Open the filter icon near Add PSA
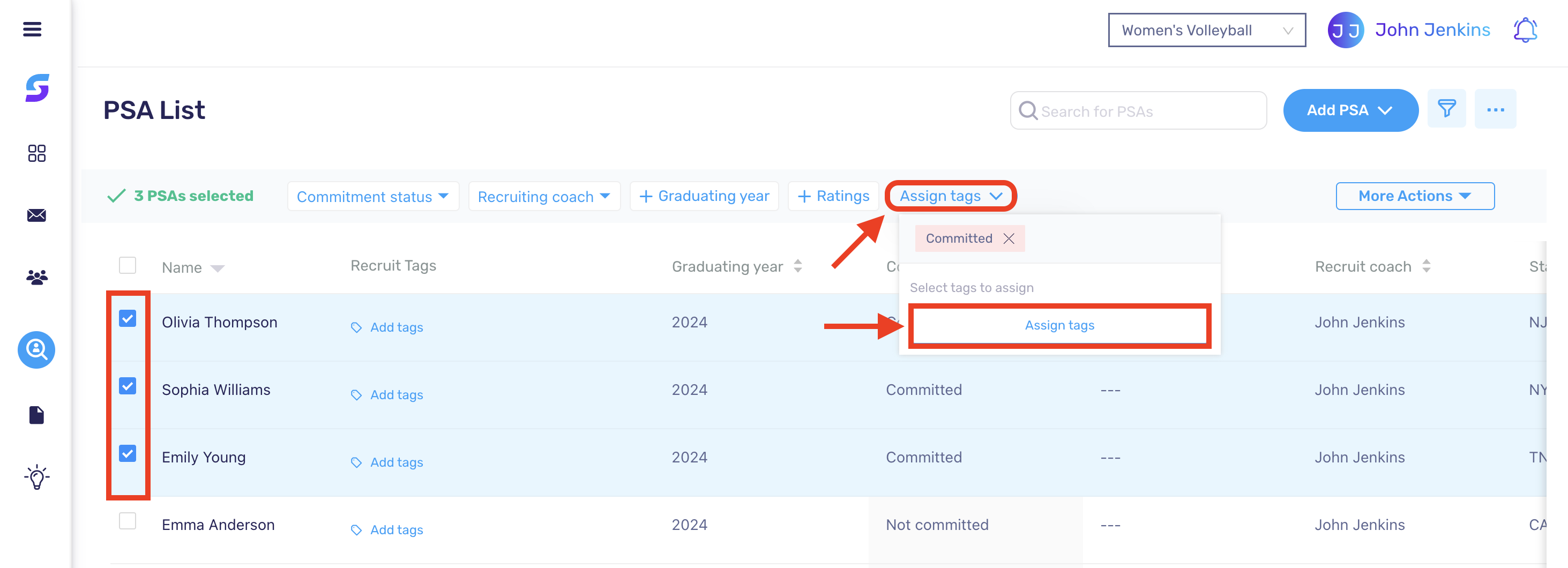1568x568 pixels. tap(1447, 109)
